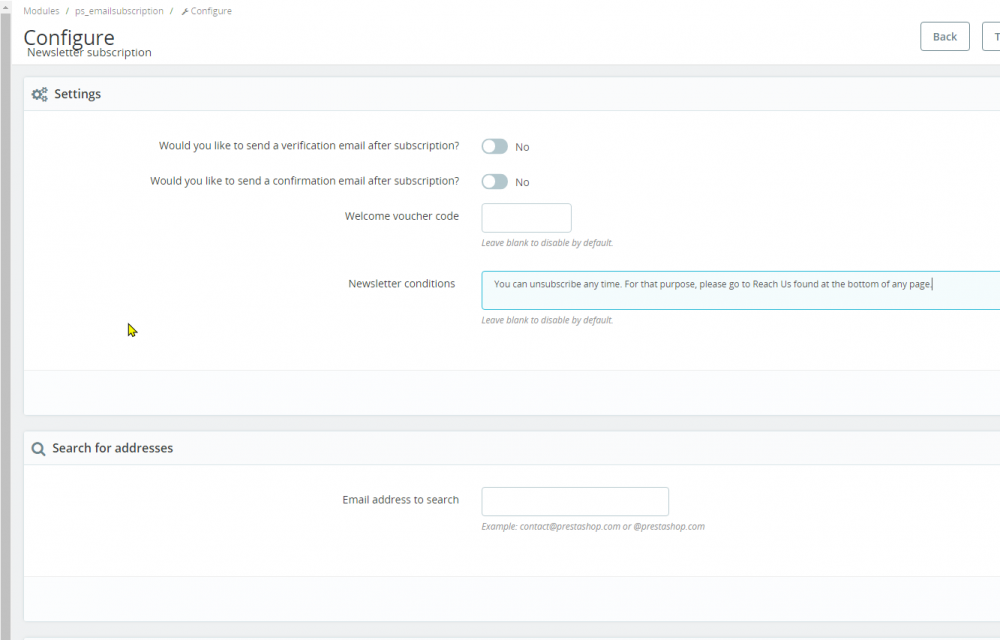Focus the Email address to search field
The height and width of the screenshot is (640, 1000).
coord(575,502)
